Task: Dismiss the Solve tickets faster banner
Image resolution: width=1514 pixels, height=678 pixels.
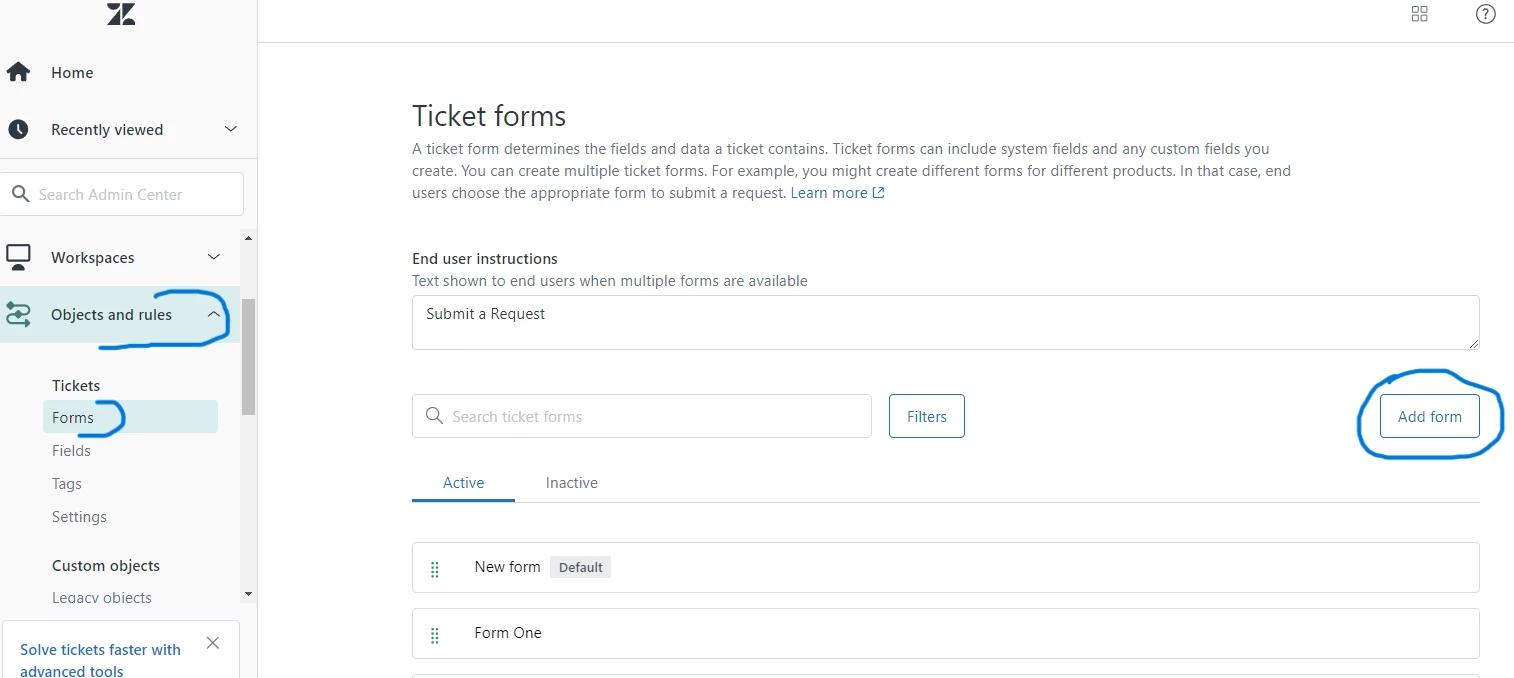Action: click(212, 643)
